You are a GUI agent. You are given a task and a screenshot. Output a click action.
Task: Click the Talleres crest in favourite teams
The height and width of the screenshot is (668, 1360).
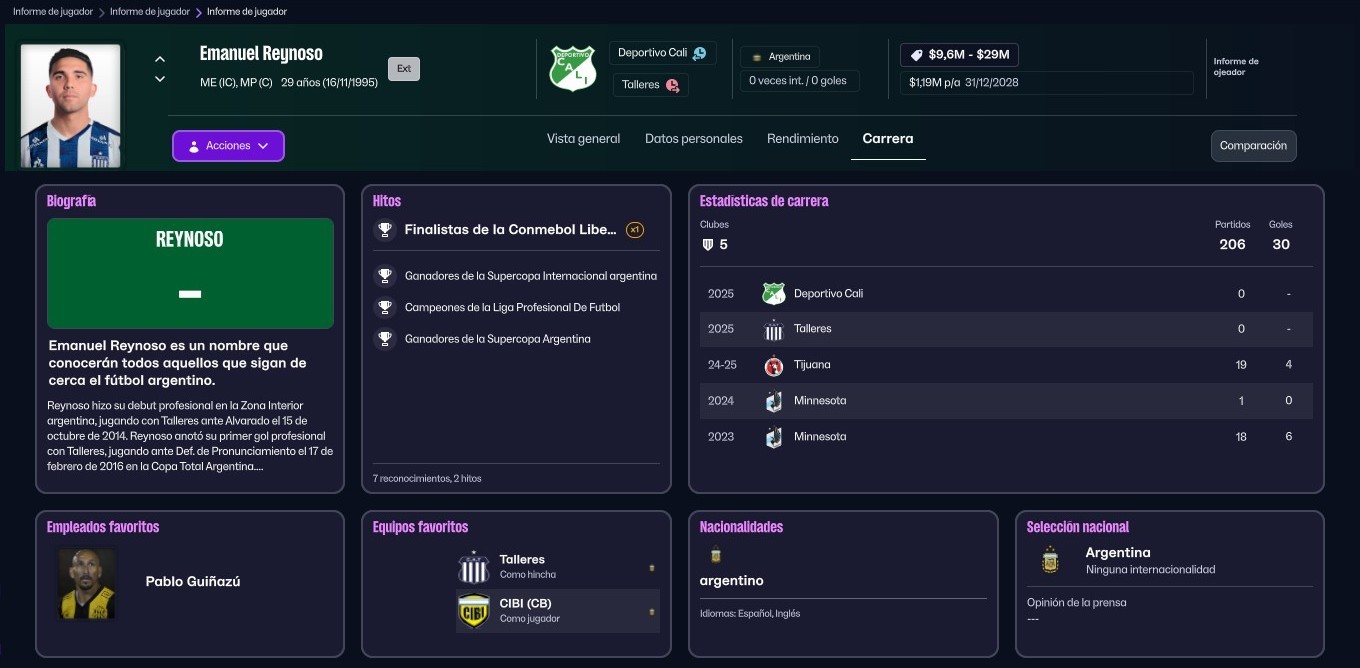(x=473, y=567)
